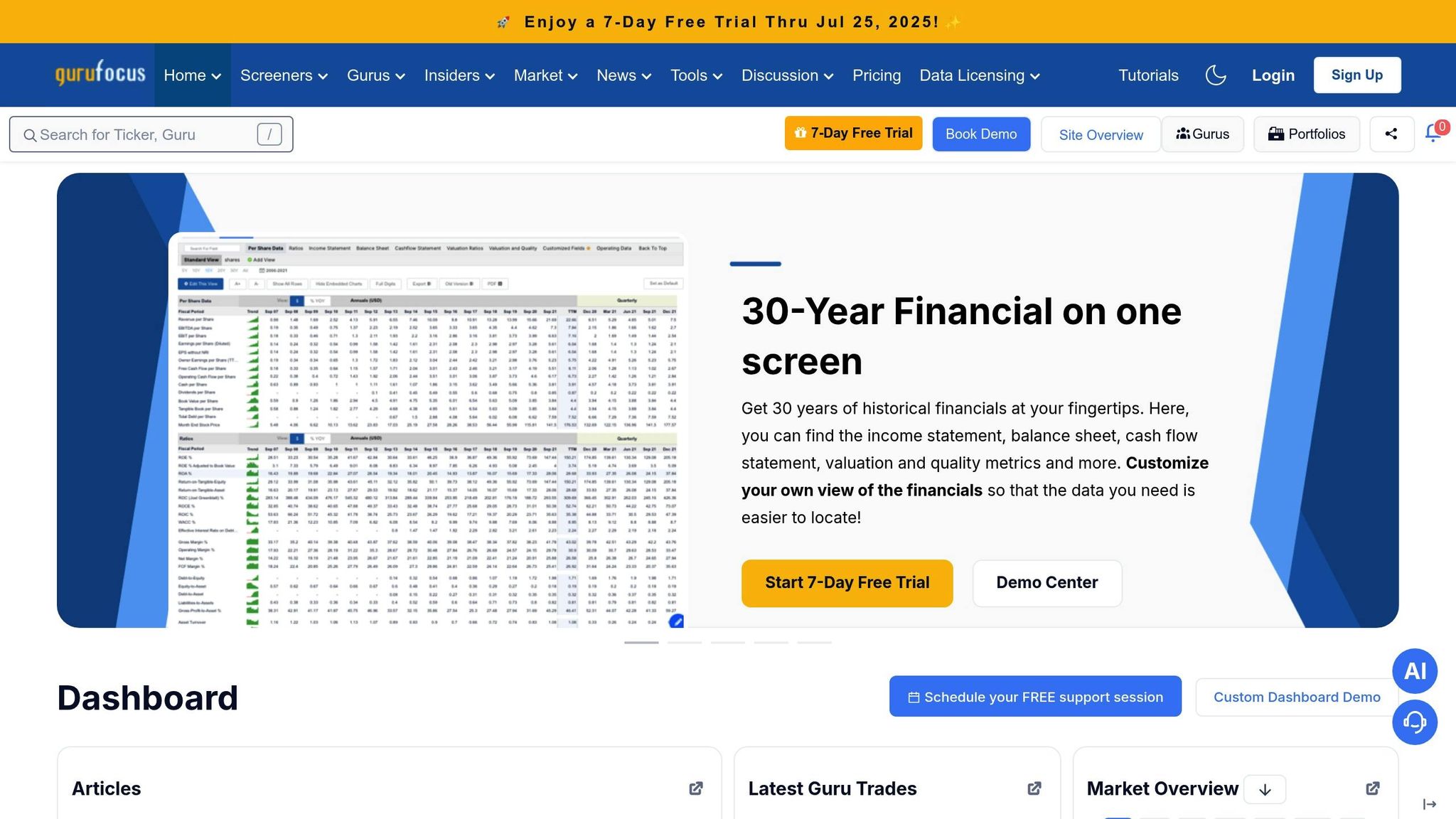Open Custom Dashboard Demo
The image size is (1456, 819).
(1297, 697)
